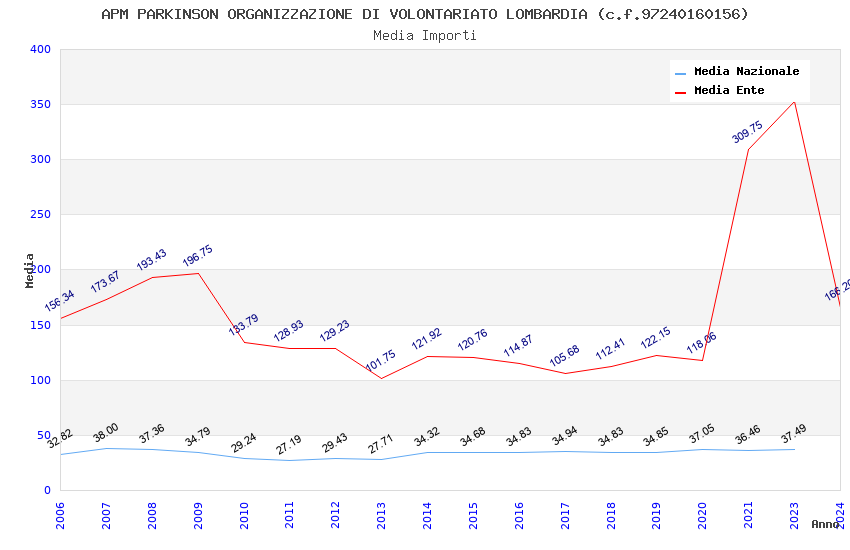Select the 112.41 data label

pos(610,349)
